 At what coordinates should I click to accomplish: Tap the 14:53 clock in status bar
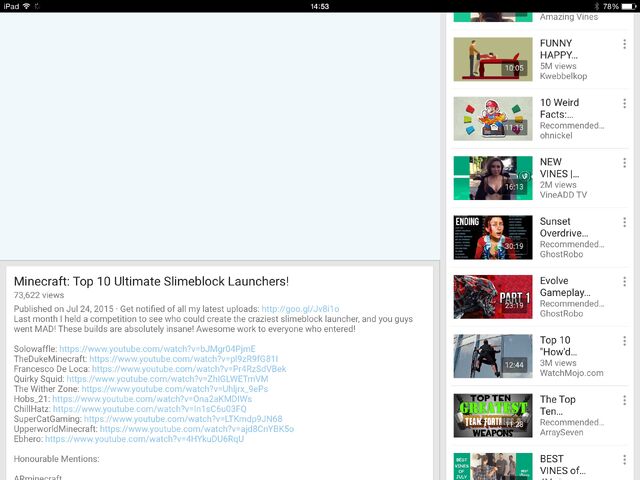pyautogui.click(x=320, y=6)
